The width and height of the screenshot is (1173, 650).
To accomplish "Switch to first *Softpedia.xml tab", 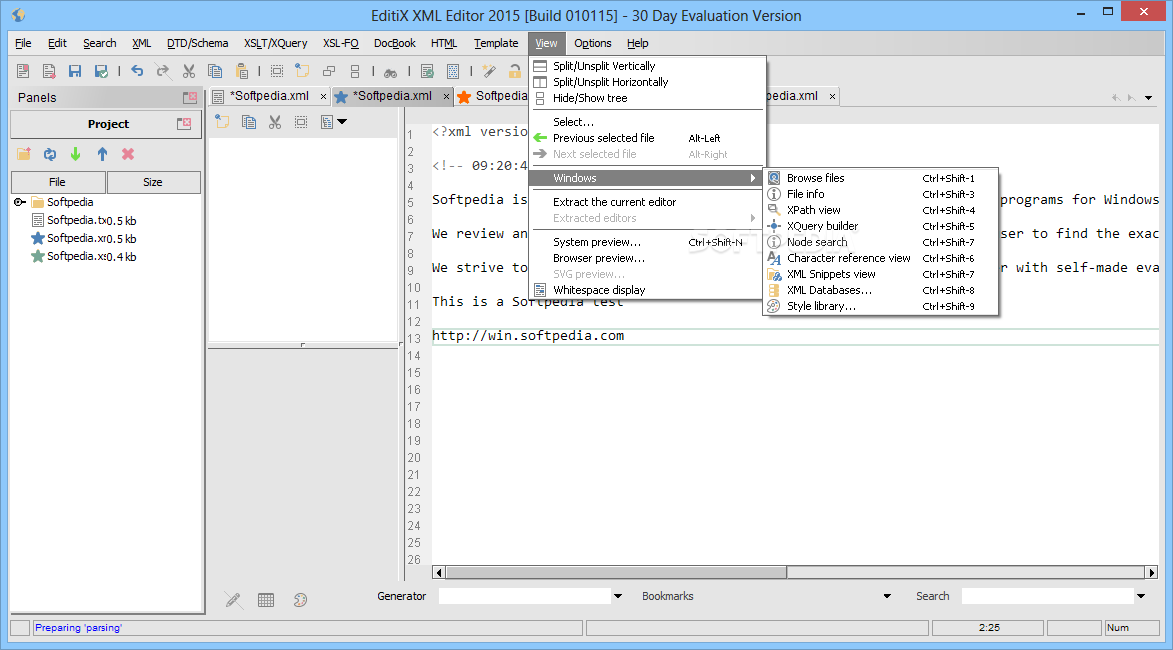I will 269,96.
